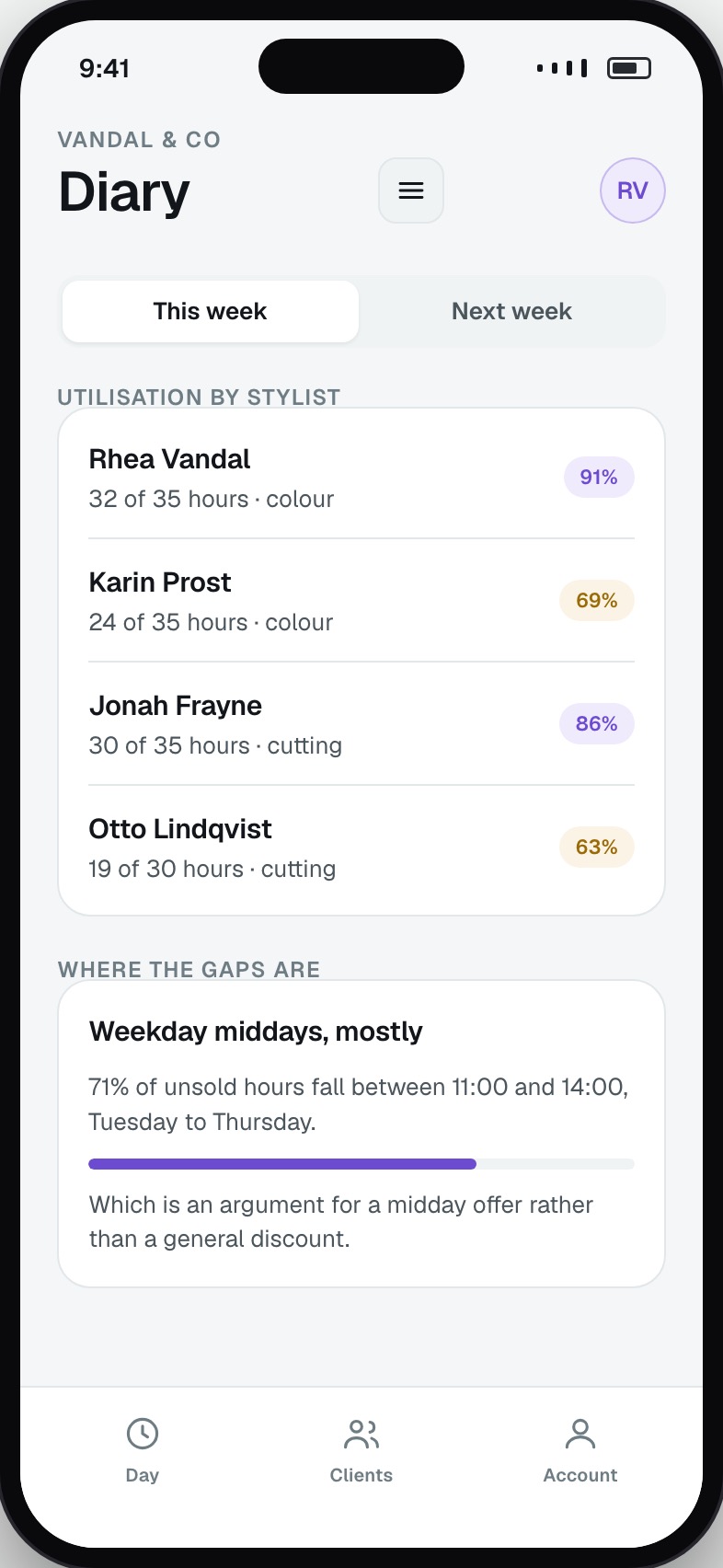Screen dimensions: 723x1568
Task: Open Karin Prost's utilisation row
Action: click(361, 601)
